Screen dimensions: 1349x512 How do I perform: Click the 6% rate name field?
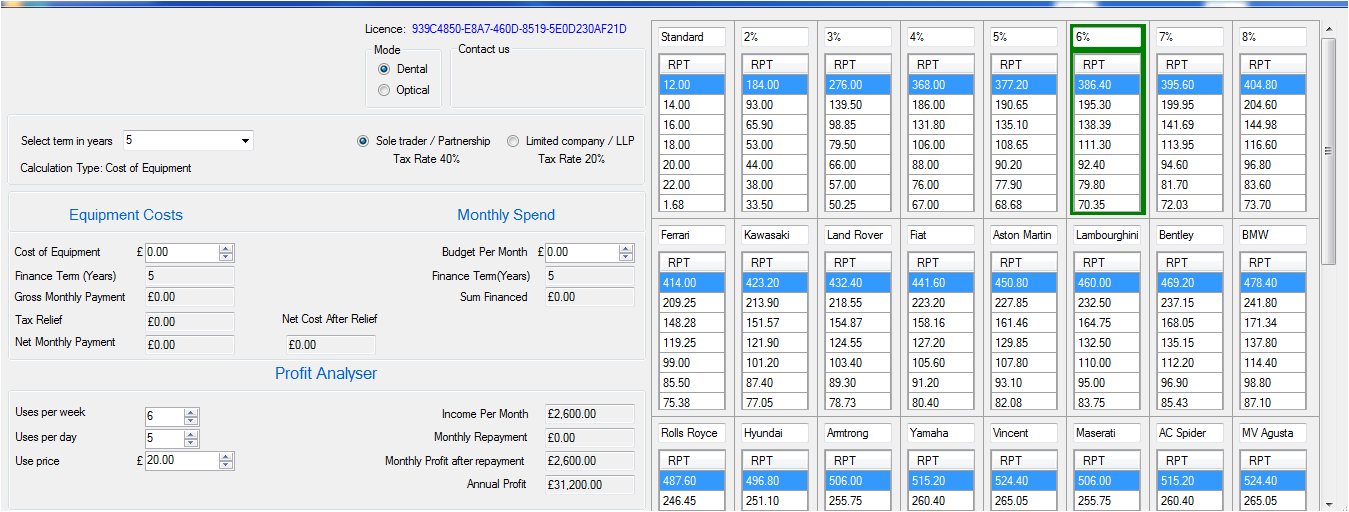click(x=1107, y=37)
